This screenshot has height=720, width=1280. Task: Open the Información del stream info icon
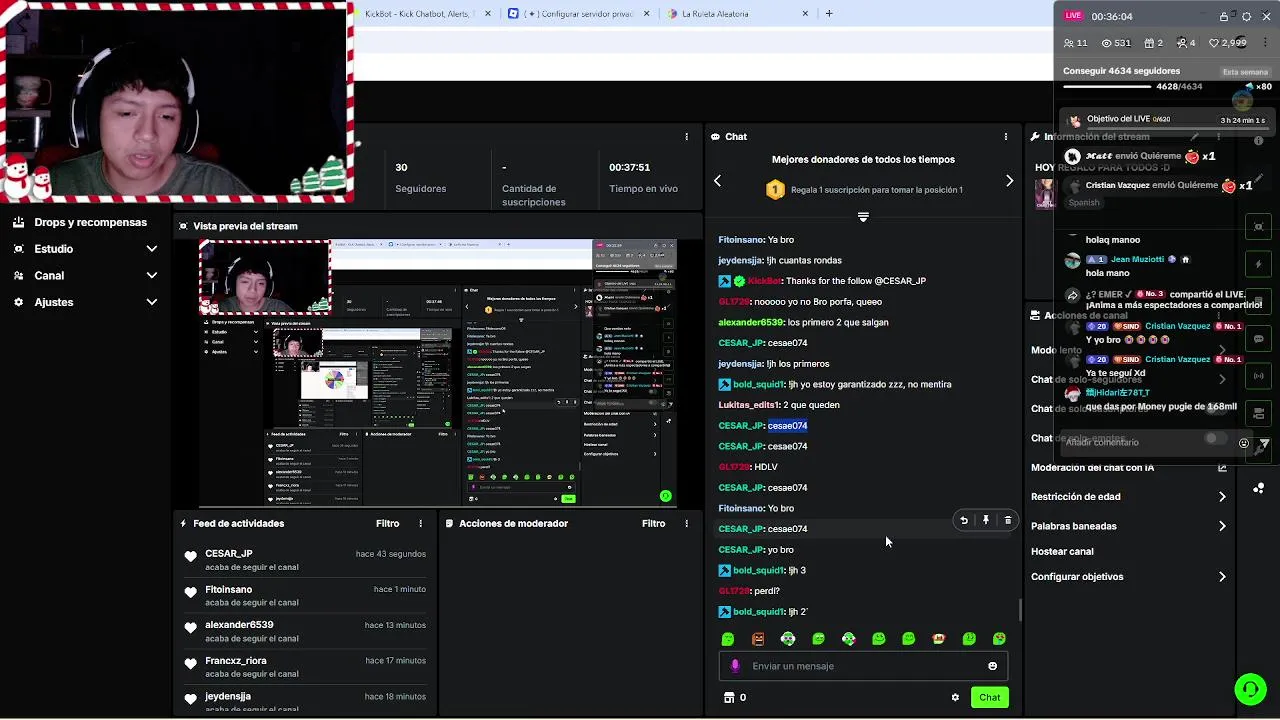(1258, 141)
